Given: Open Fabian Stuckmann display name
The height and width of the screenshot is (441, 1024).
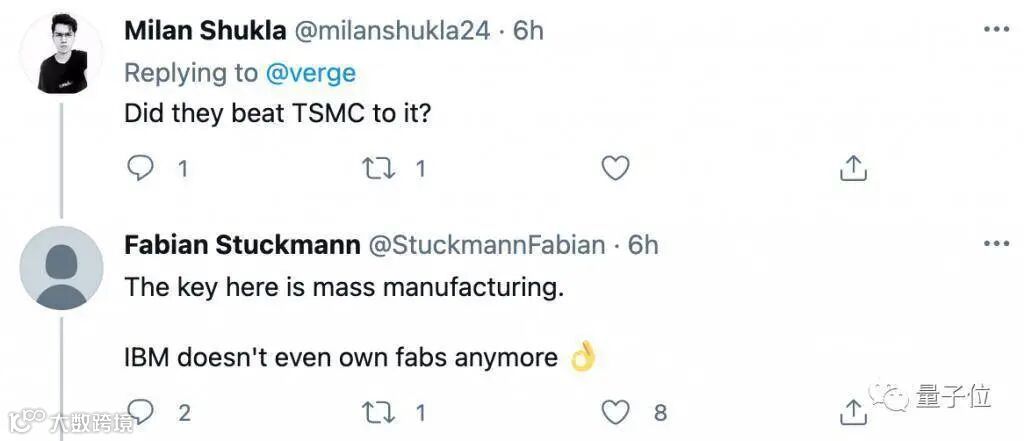Looking at the screenshot, I should click(242, 245).
